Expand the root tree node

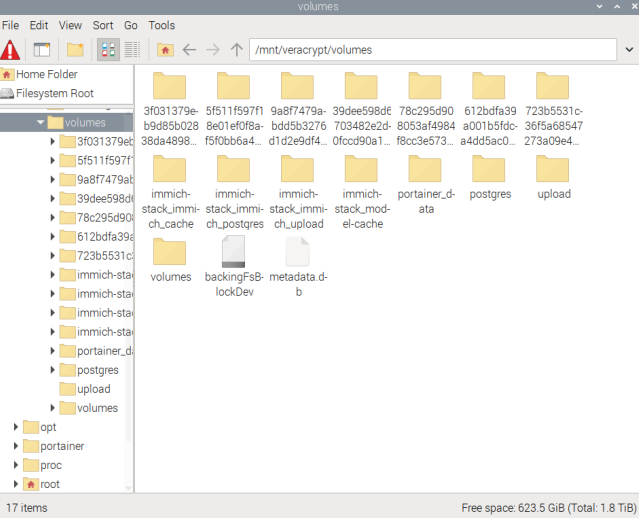(16, 484)
